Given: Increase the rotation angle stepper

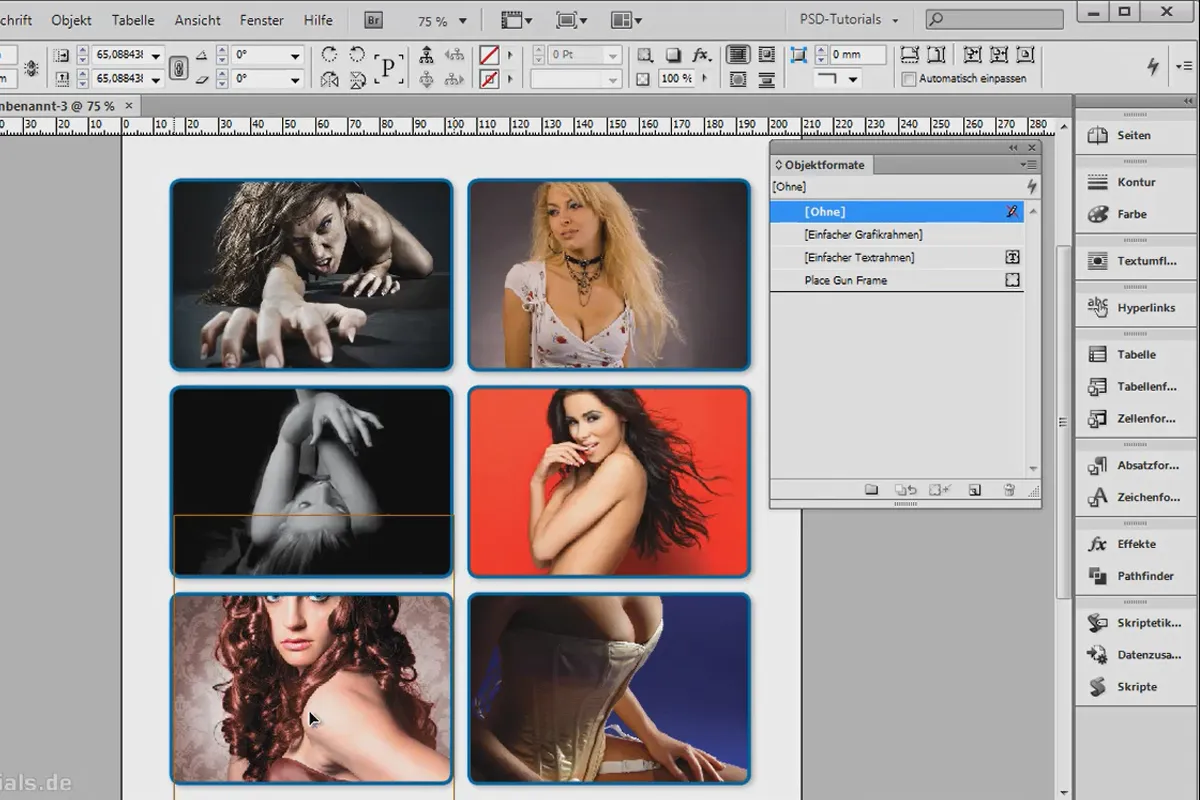Looking at the screenshot, I should tap(224, 52).
